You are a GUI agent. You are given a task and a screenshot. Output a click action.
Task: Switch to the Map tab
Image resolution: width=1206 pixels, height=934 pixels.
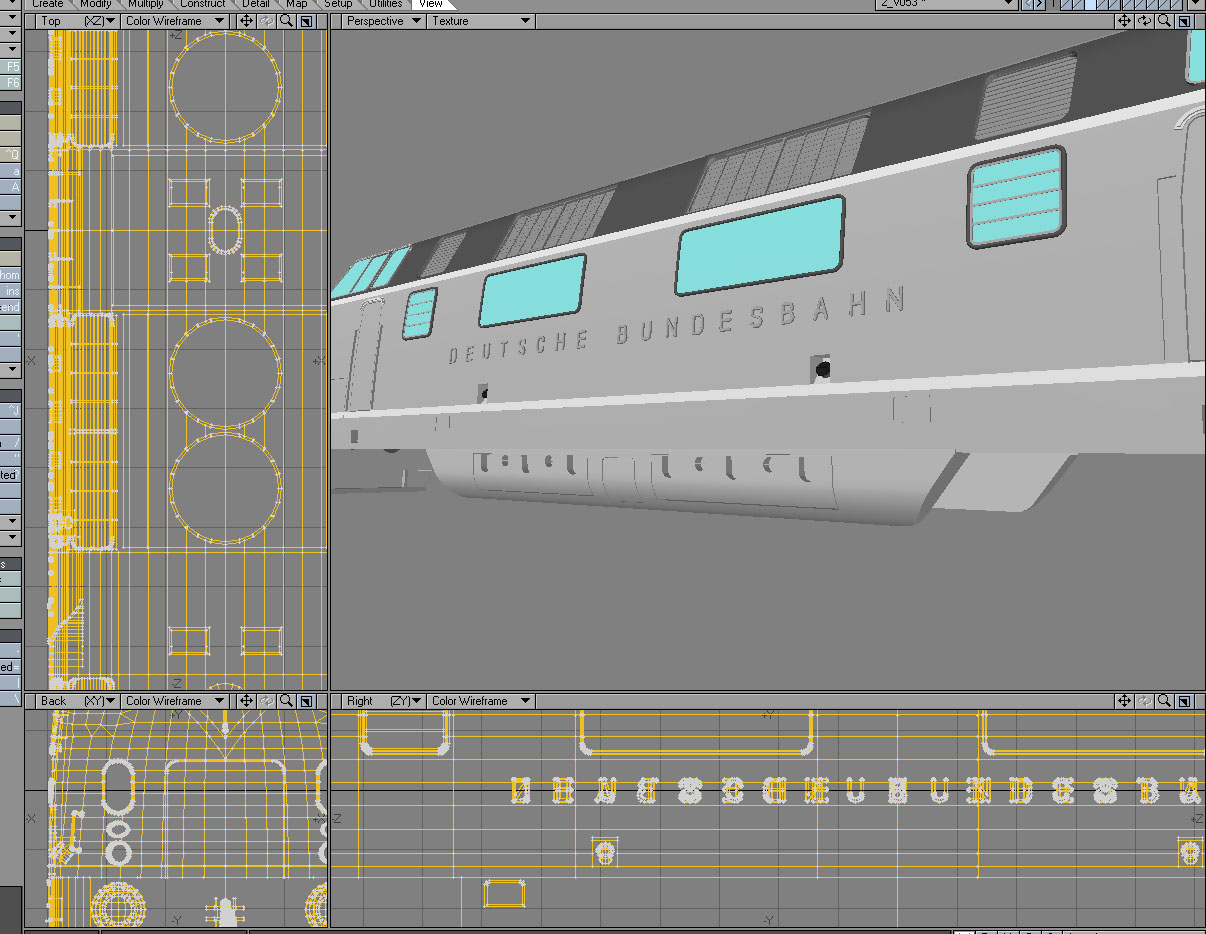297,4
